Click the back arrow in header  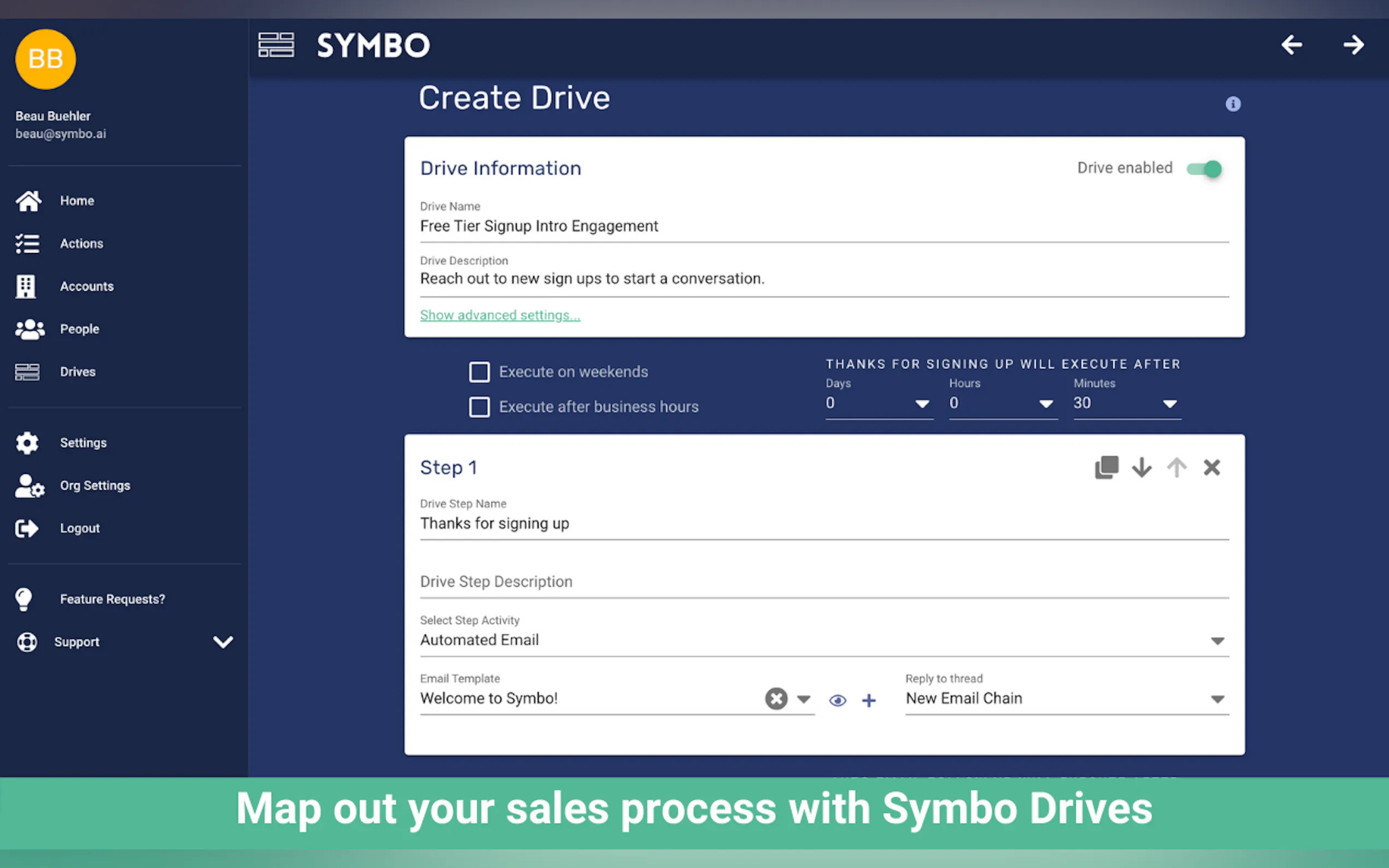pyautogui.click(x=1291, y=45)
